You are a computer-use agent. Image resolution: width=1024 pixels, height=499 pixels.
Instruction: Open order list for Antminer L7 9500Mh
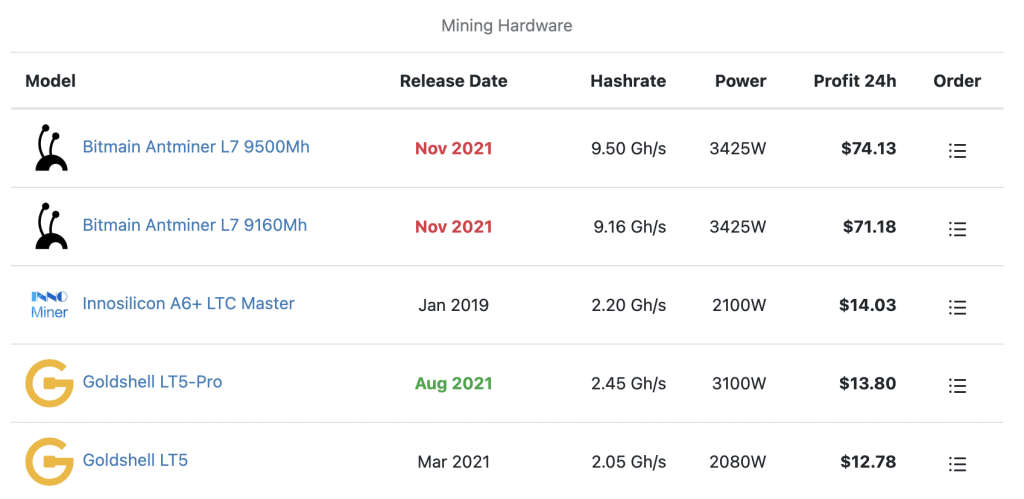[957, 151]
